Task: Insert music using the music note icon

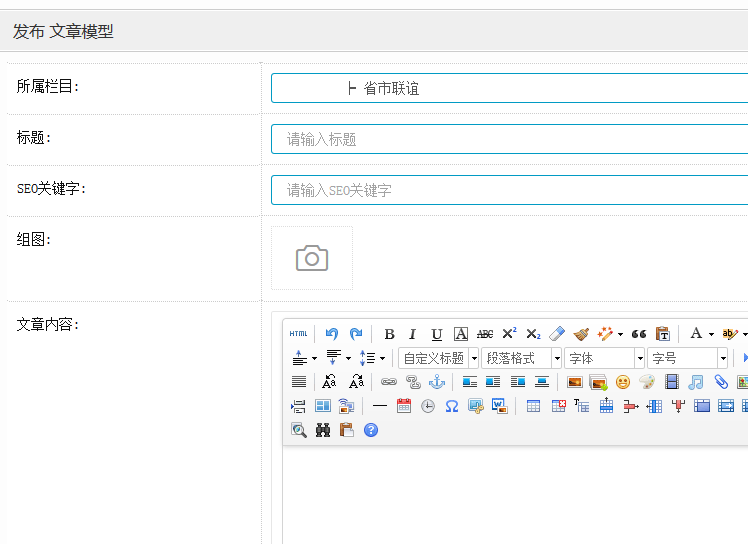Action: tap(696, 382)
